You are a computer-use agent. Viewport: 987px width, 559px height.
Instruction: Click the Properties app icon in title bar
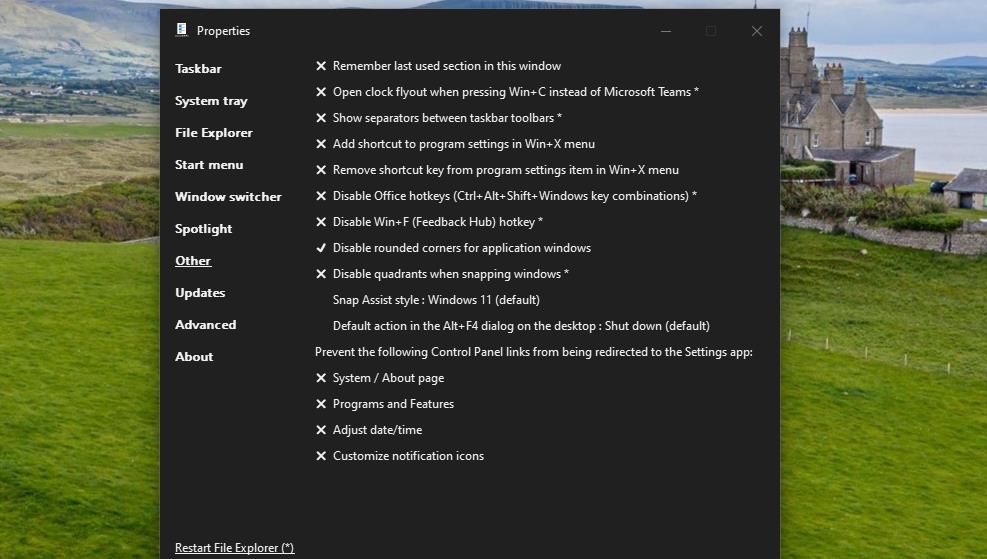pyautogui.click(x=181, y=30)
